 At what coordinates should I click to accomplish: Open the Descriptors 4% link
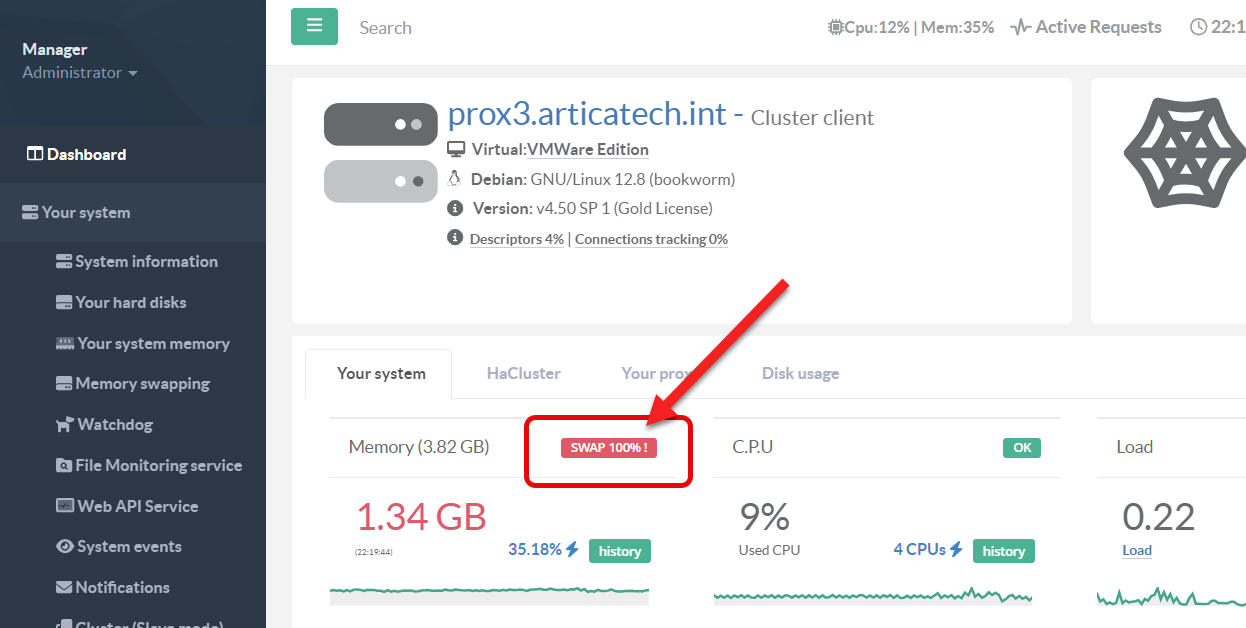[x=516, y=240]
